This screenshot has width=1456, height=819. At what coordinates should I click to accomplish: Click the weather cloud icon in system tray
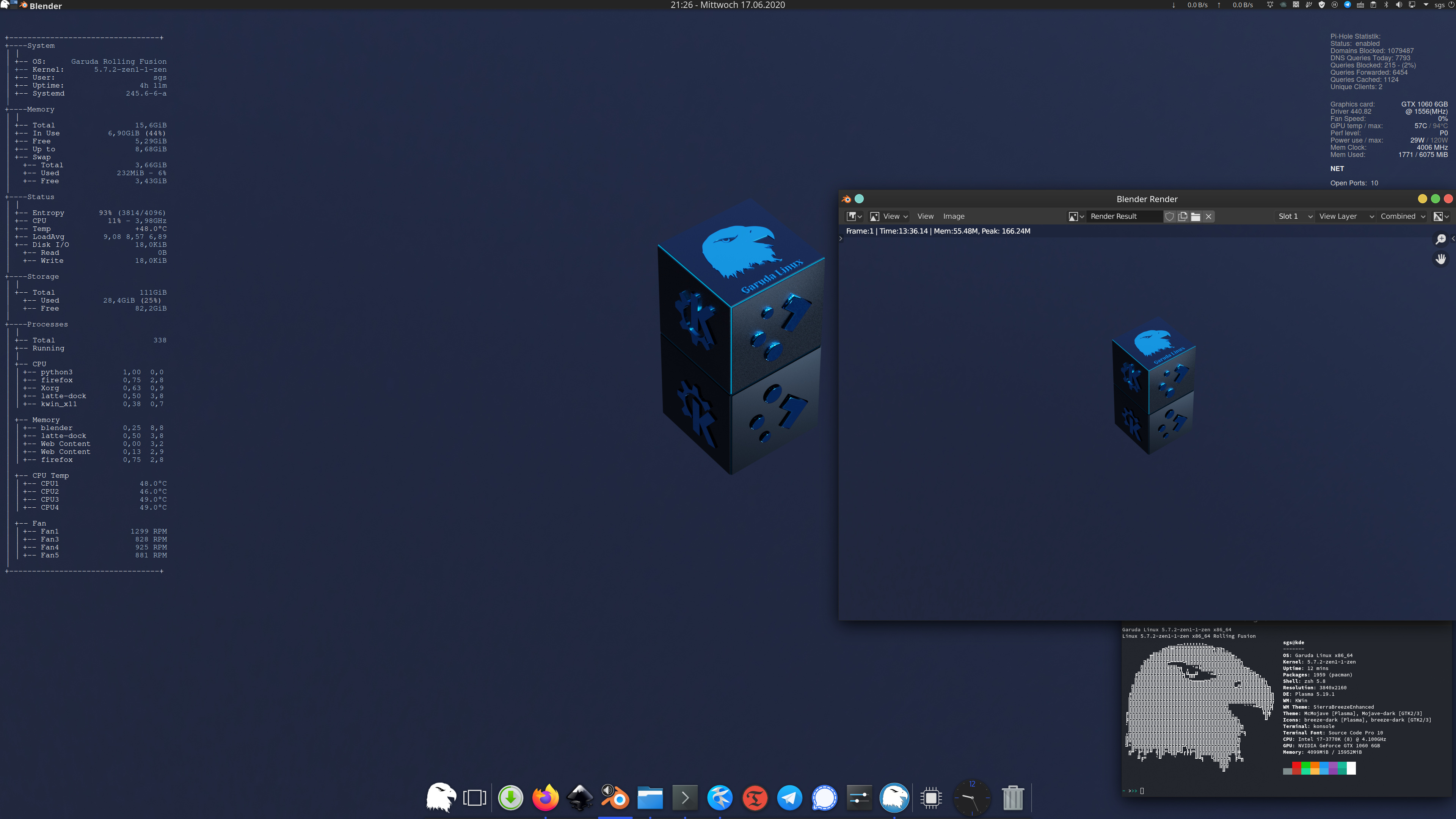tap(1283, 5)
